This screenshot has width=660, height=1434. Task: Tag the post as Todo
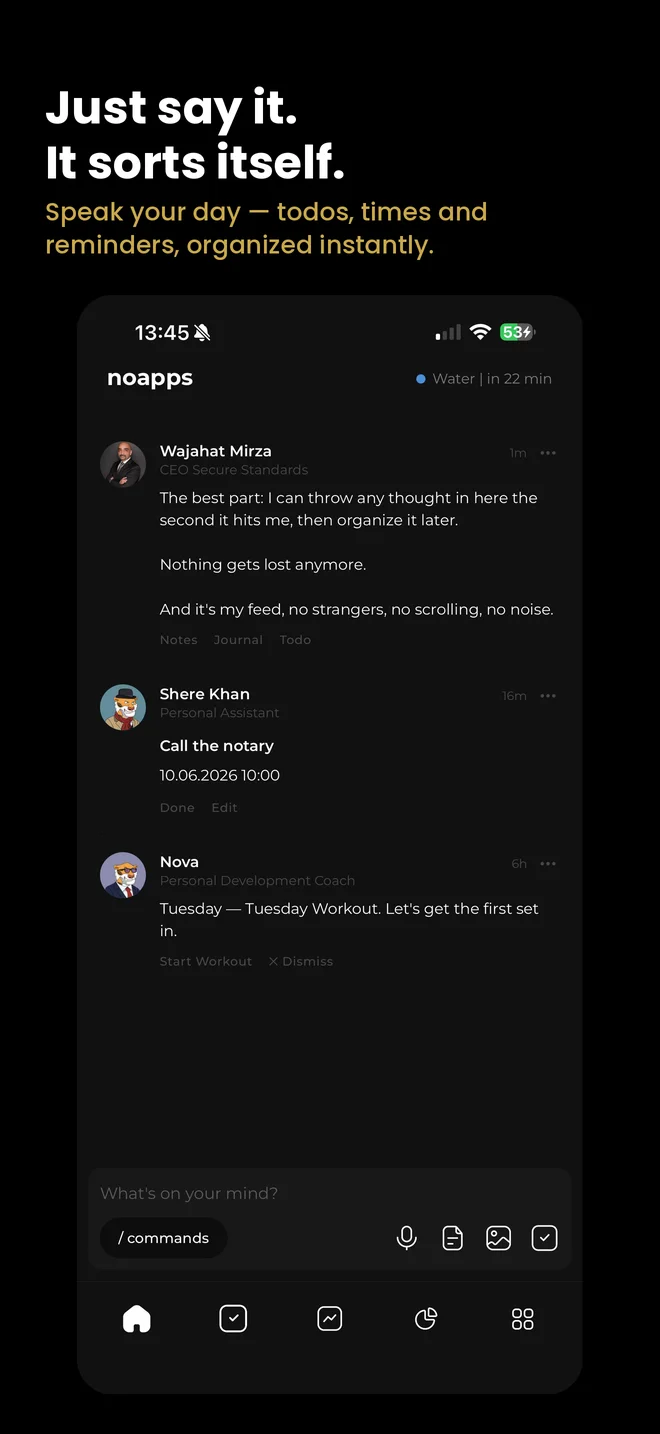[295, 640]
